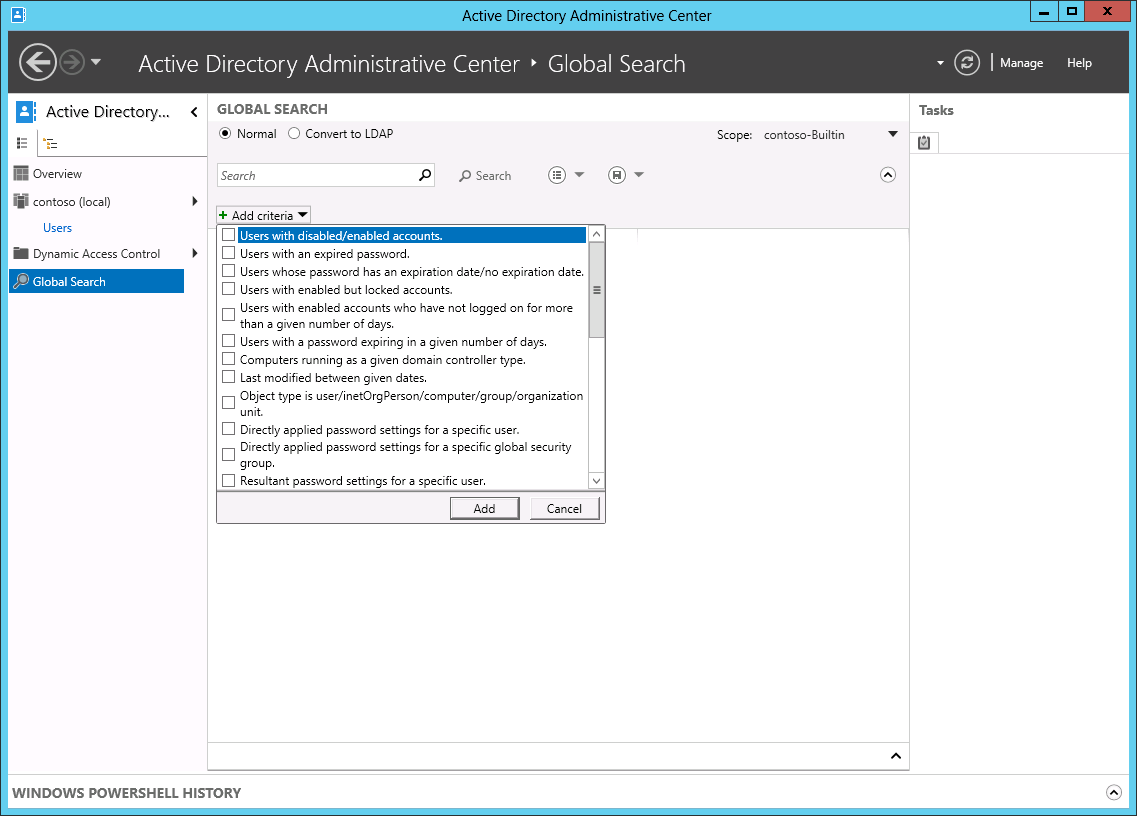Select Dynamic Access Control

96,254
